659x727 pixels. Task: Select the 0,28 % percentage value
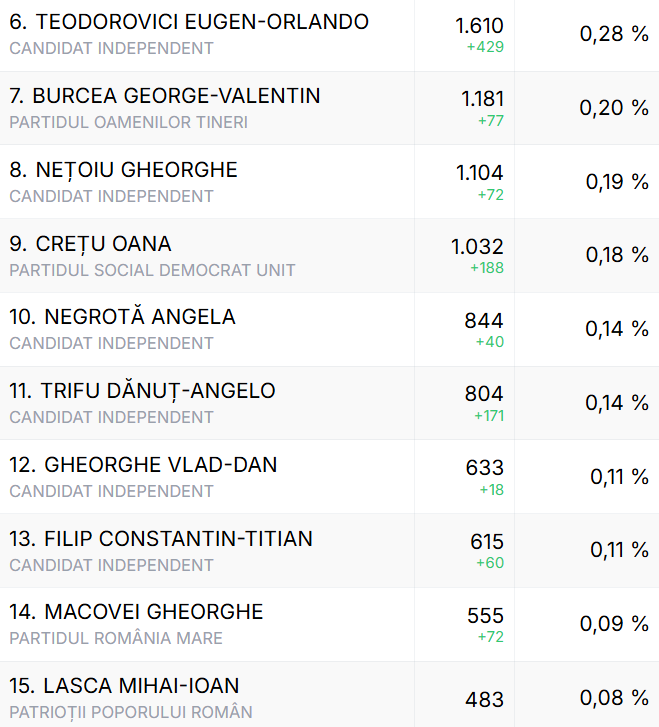[x=614, y=34]
